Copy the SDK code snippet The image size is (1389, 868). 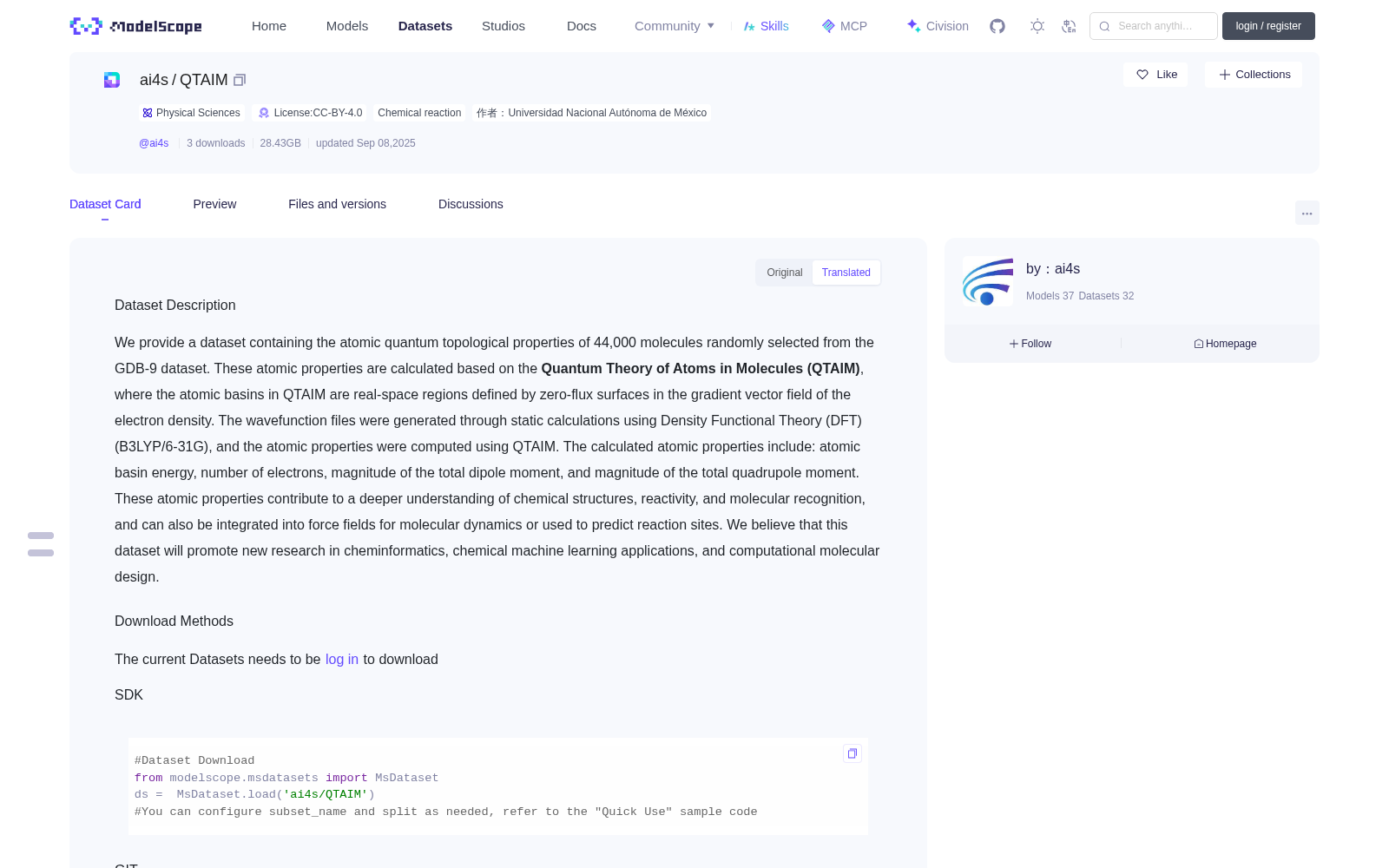[852, 753]
